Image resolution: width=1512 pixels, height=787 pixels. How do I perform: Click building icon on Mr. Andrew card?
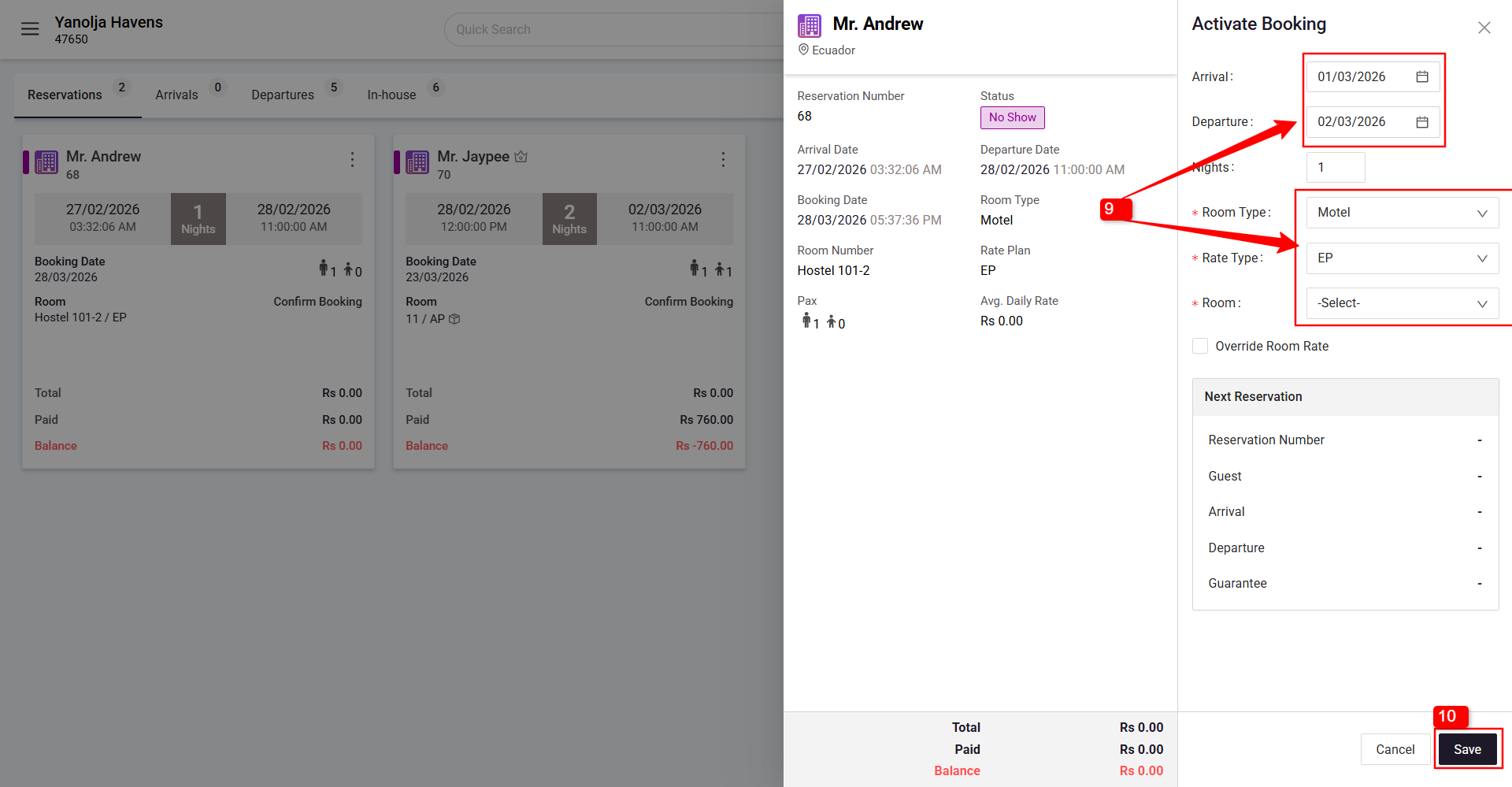(x=46, y=162)
